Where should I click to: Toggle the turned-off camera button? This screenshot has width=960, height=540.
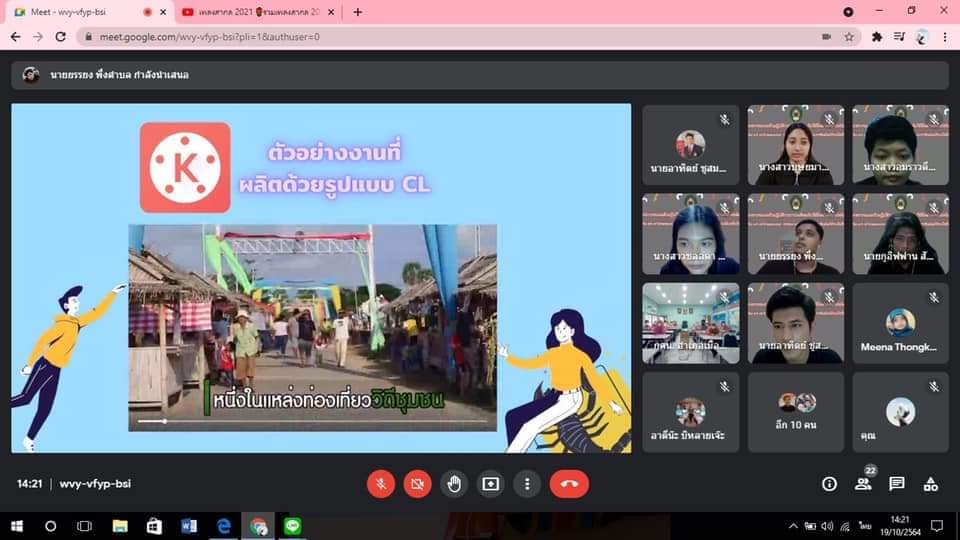[418, 484]
